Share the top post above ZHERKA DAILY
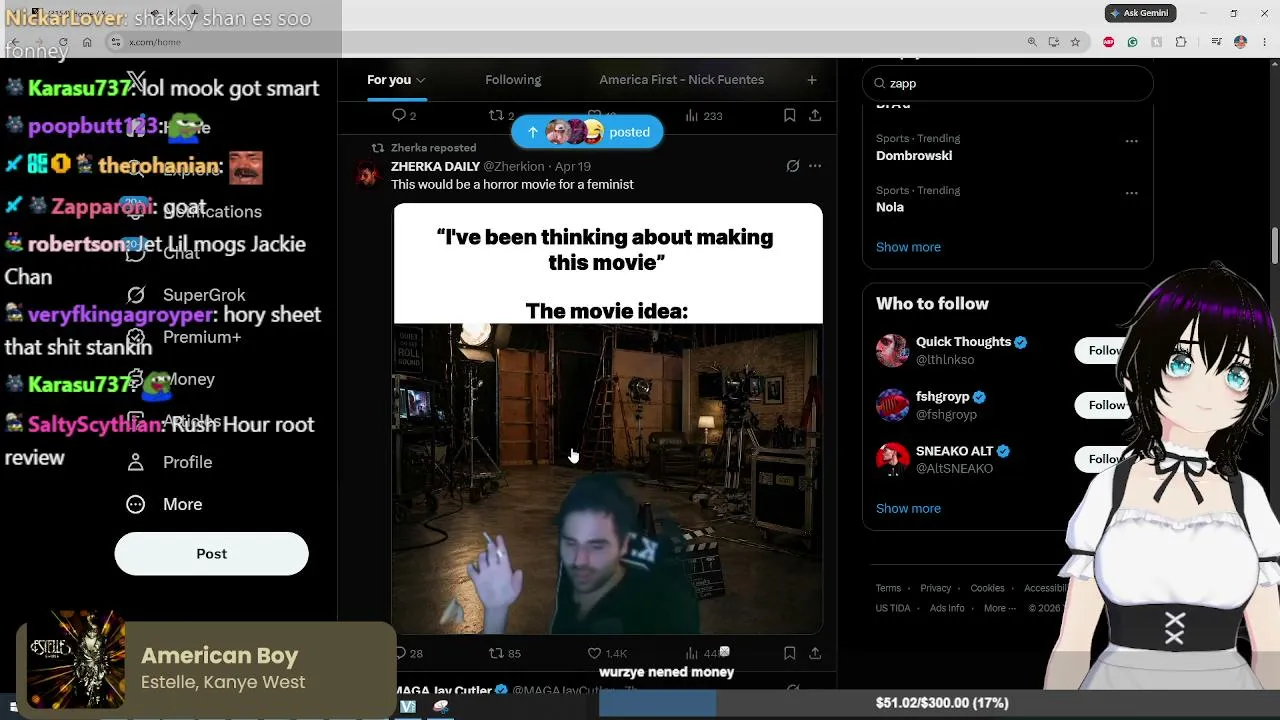The width and height of the screenshot is (1280, 720). 815,116
